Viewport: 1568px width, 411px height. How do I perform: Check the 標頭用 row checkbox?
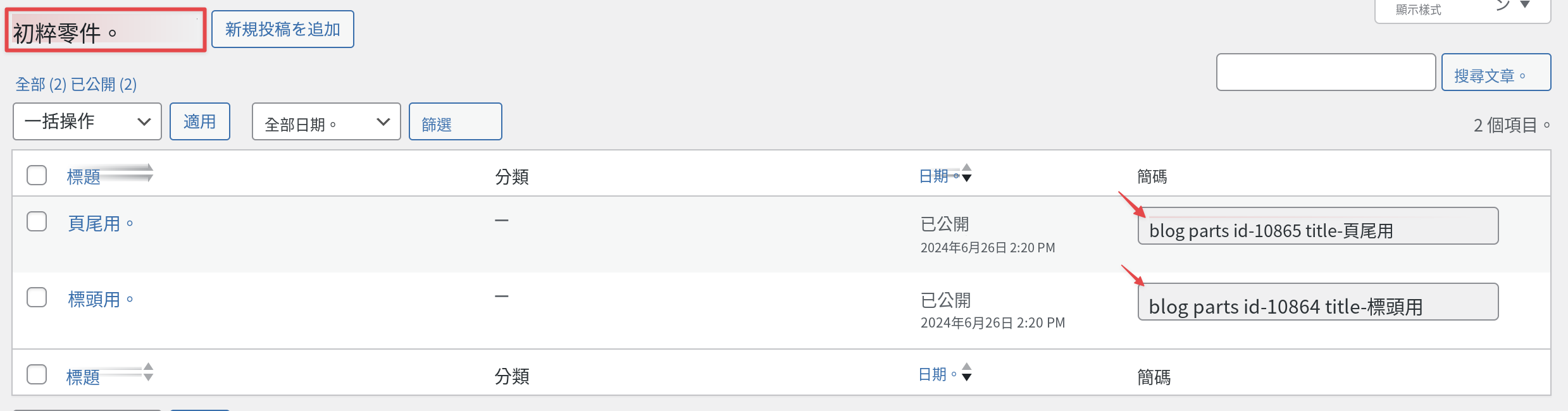pyautogui.click(x=37, y=297)
